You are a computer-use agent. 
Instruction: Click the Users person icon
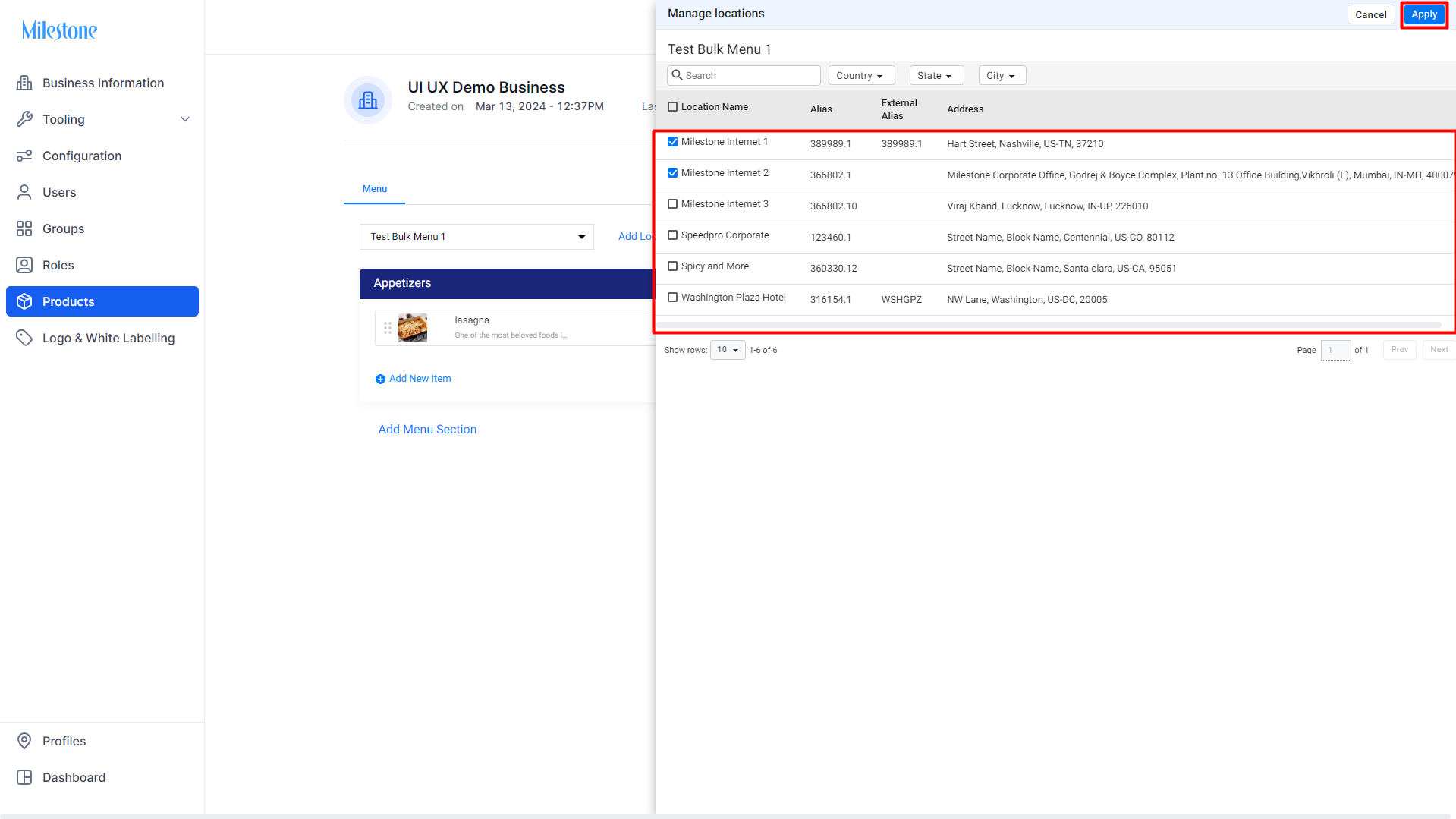click(x=24, y=192)
